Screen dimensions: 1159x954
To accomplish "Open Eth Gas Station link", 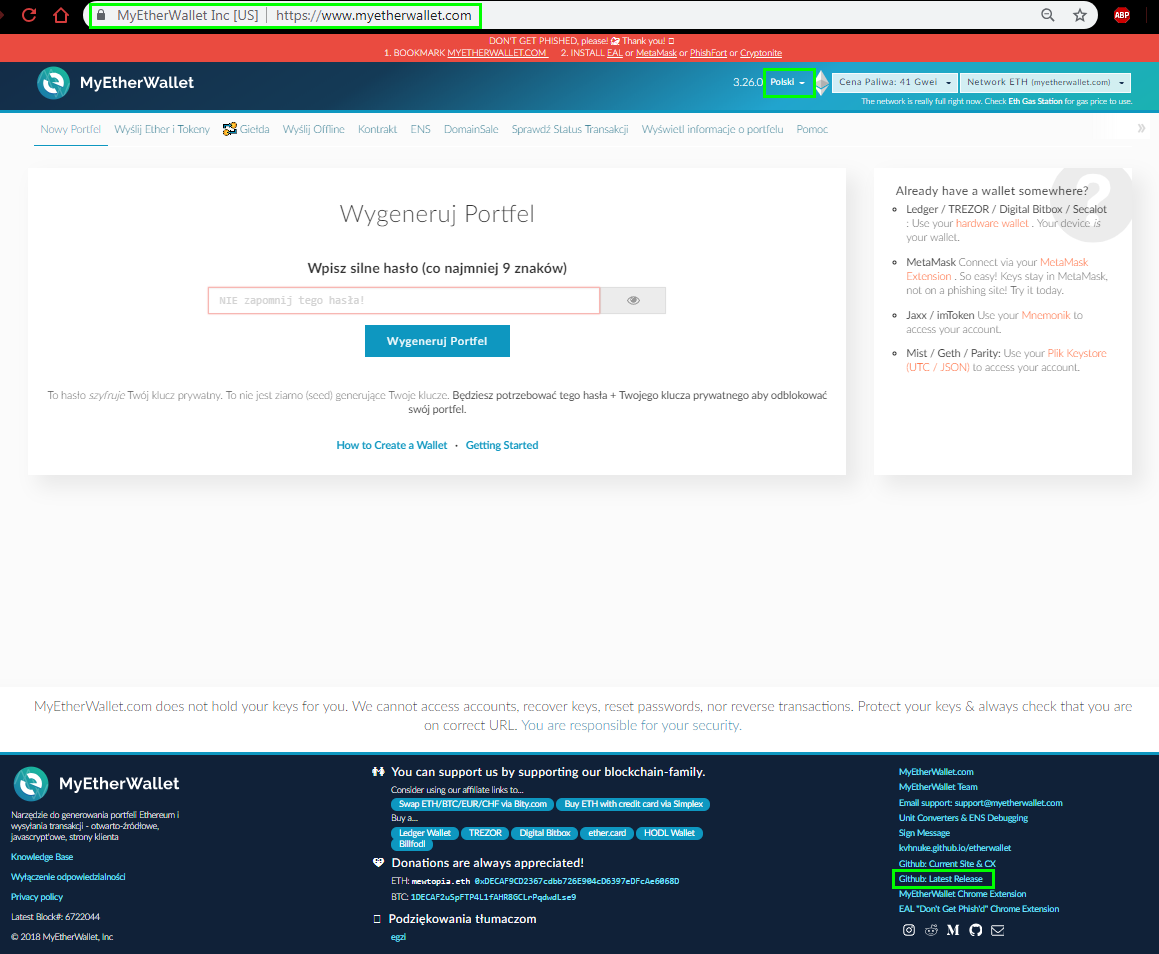I will click(1035, 101).
